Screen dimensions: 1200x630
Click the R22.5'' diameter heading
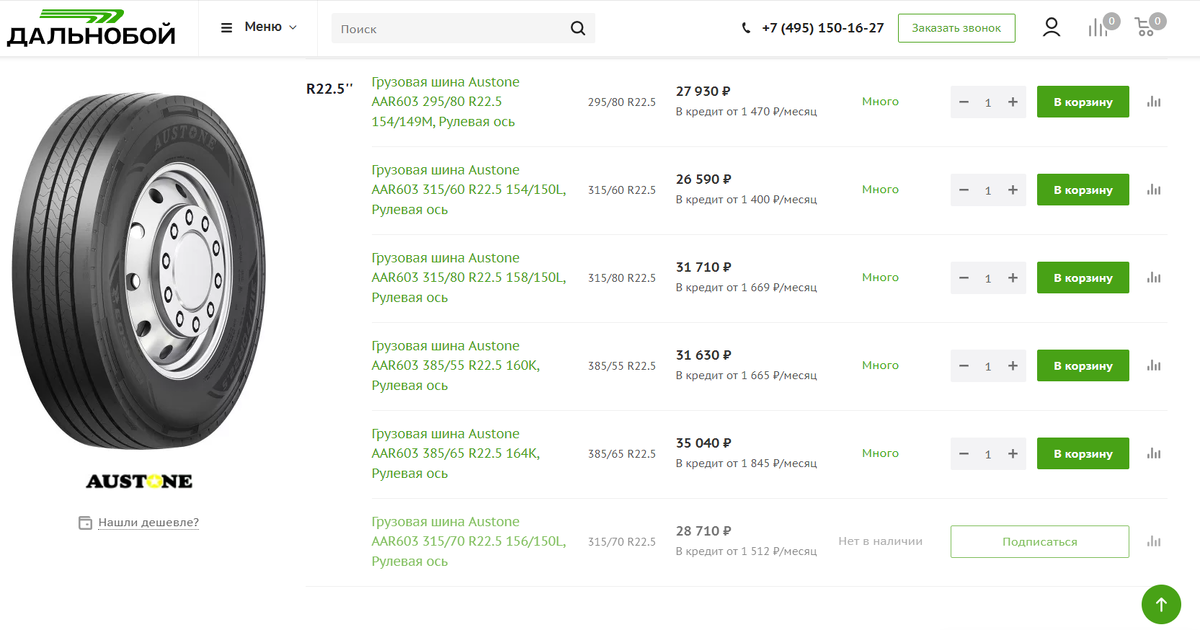point(330,88)
